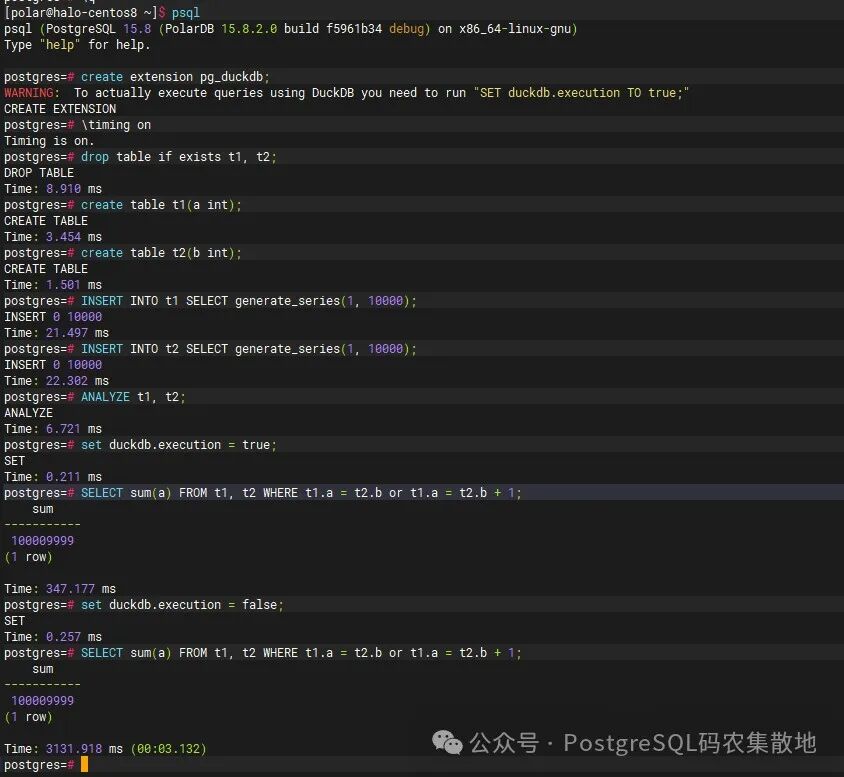Image resolution: width=844 pixels, height=777 pixels.
Task: Click the 'create table t1(a int);' command
Action: [x=161, y=204]
